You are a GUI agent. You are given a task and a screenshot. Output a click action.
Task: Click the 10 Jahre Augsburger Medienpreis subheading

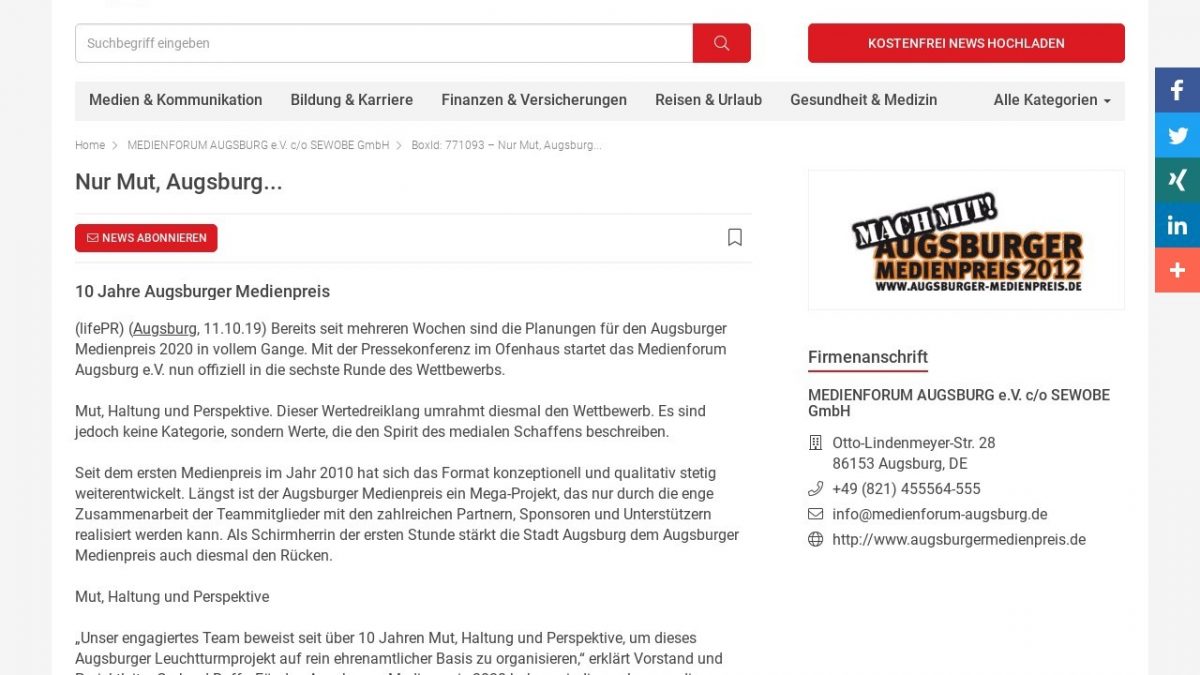(x=202, y=292)
